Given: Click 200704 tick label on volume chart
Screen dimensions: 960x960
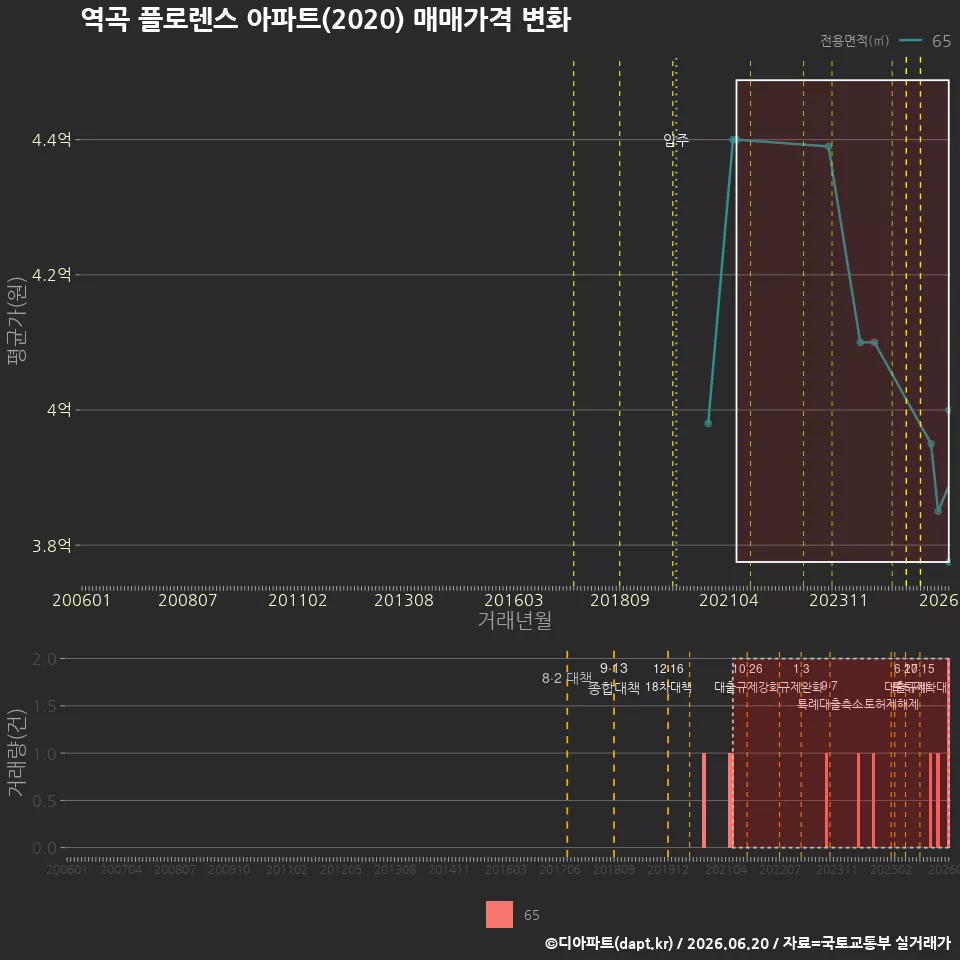Looking at the screenshot, I should tap(121, 869).
